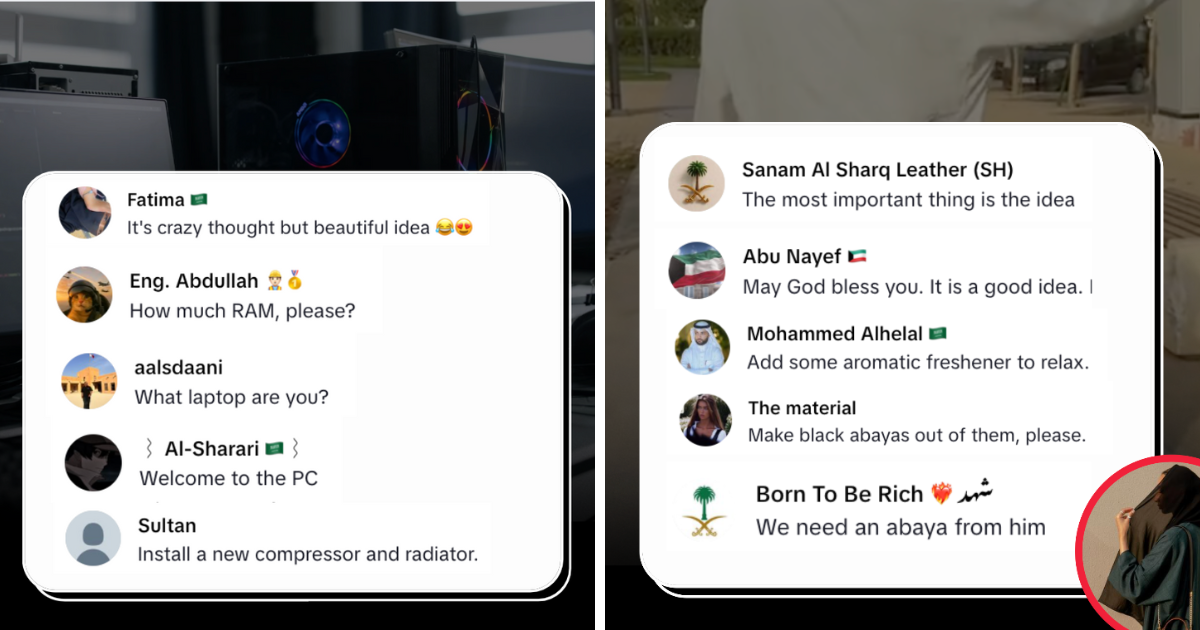Open the RGB computer fan background image
Screen dimensions: 1200x630
coord(324,127)
